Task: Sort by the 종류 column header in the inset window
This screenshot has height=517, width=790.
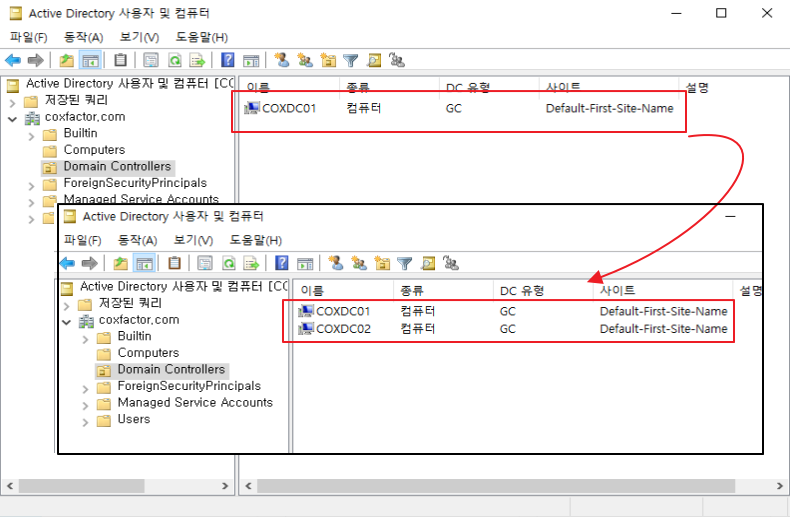Action: [442, 290]
